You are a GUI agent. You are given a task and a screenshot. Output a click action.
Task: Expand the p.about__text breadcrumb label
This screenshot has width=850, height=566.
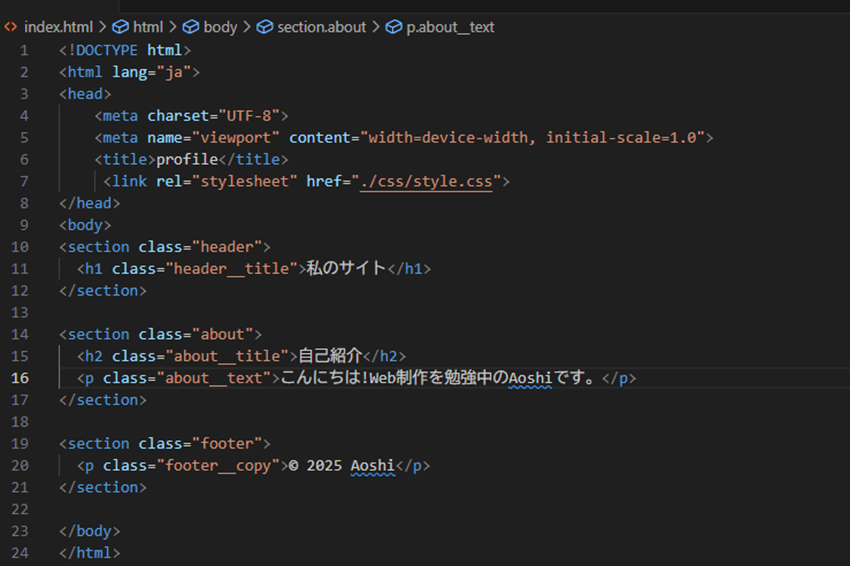[x=450, y=27]
